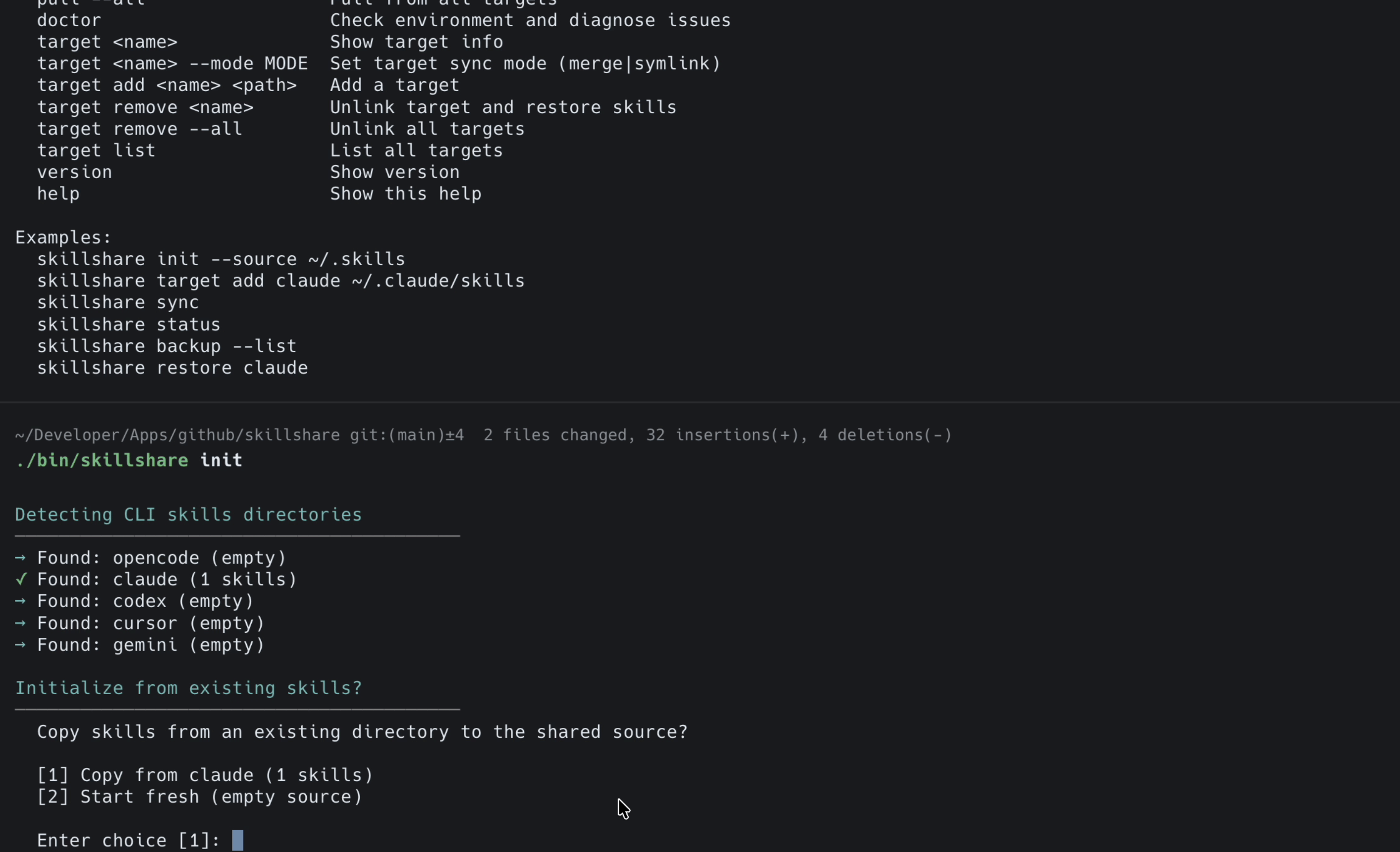1400x852 pixels.
Task: Click the green checkmark beside claude
Action: [21, 580]
